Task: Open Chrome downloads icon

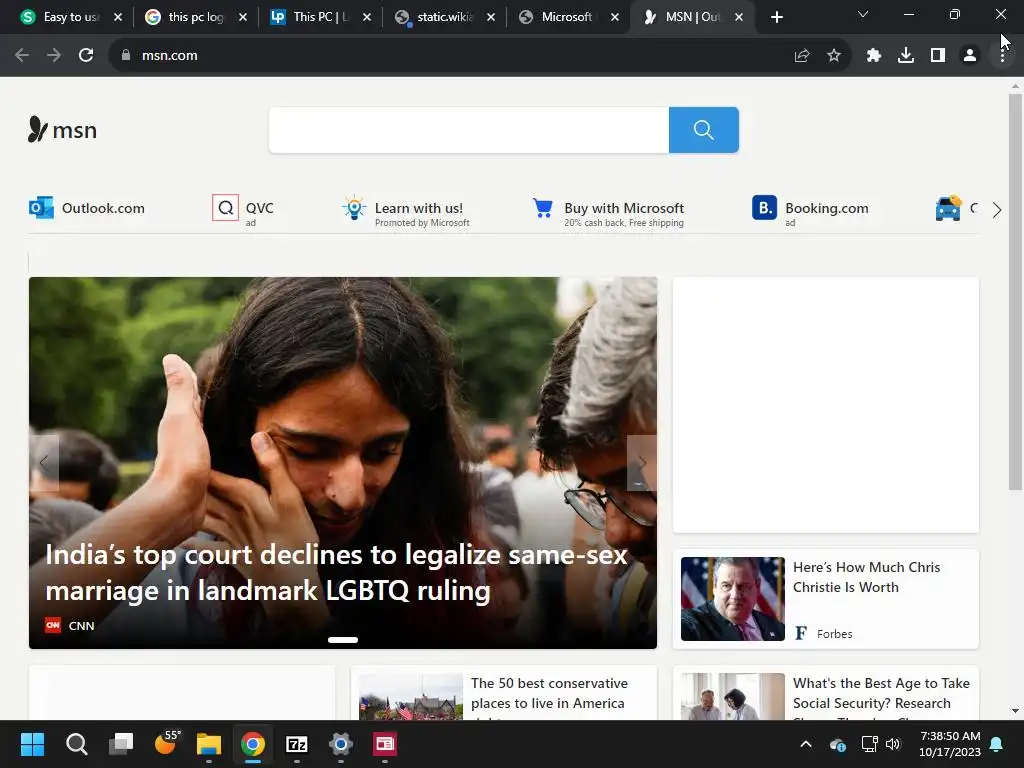Action: tap(906, 56)
